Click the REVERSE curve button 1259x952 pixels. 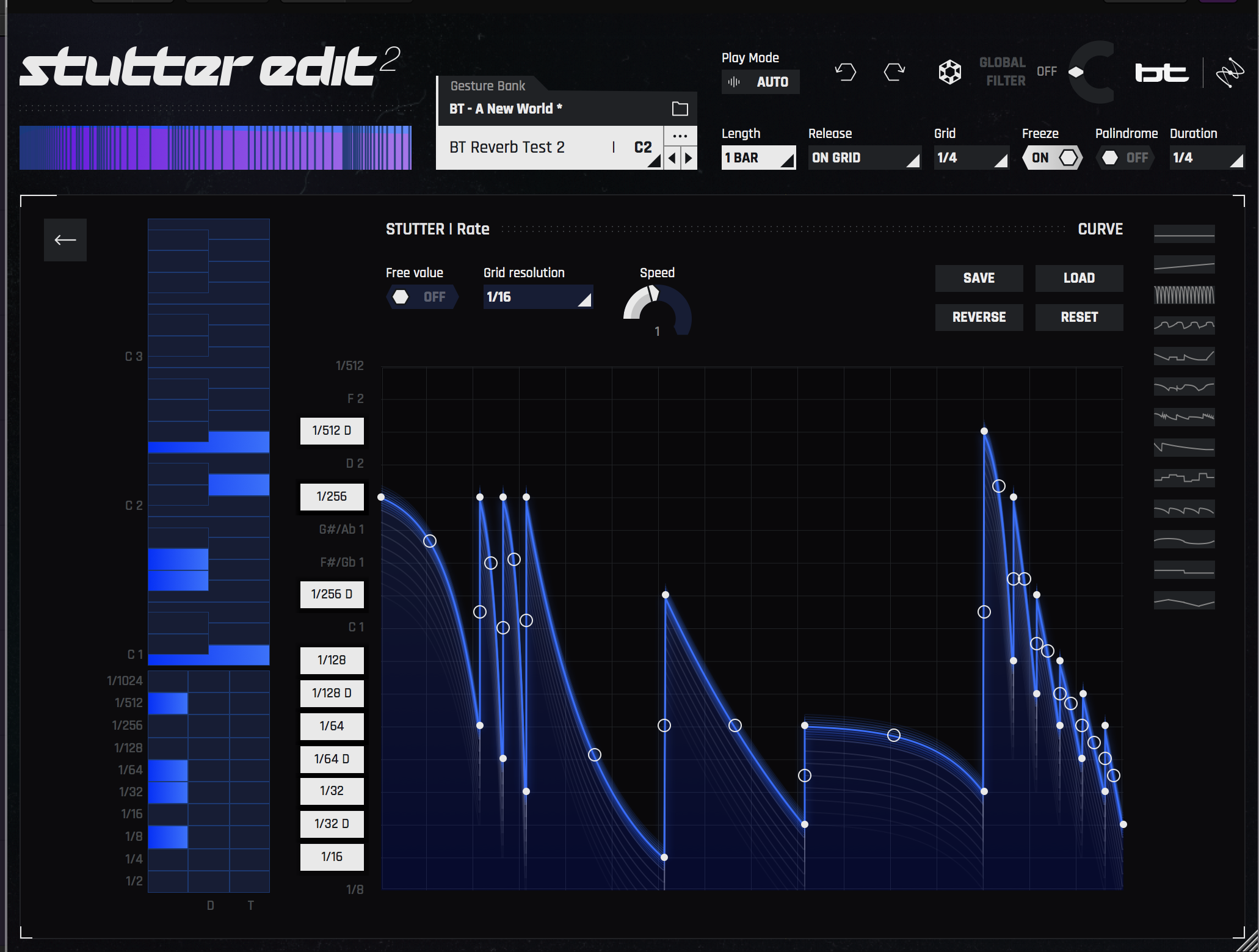[979, 317]
